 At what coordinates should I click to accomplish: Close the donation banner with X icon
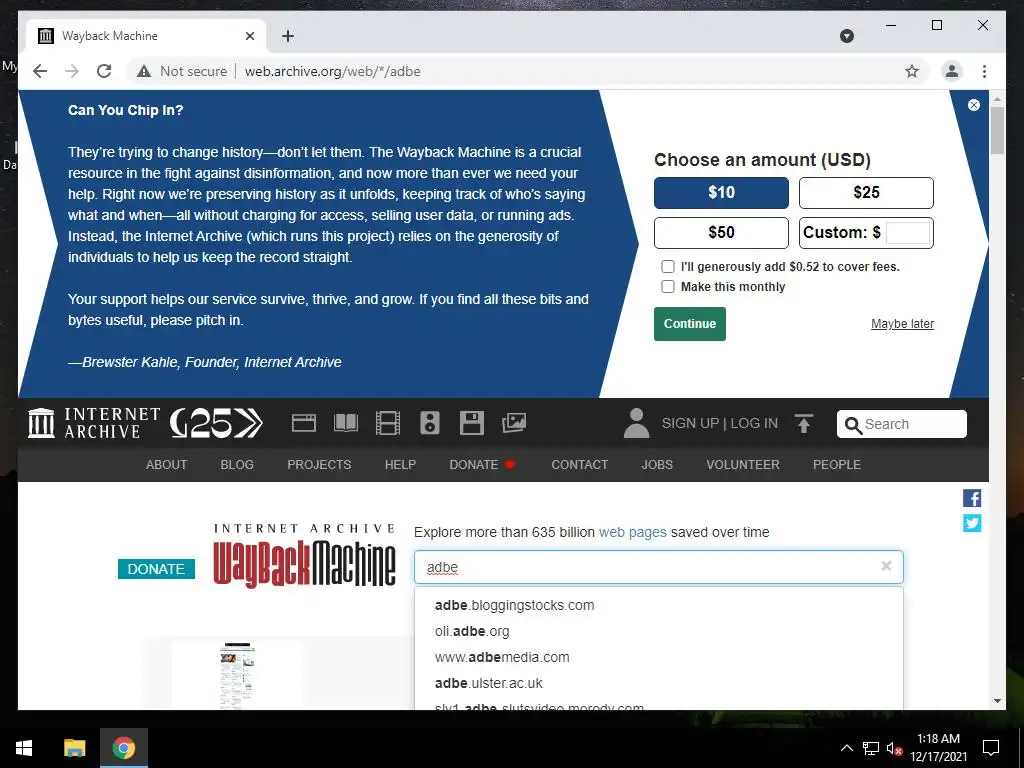tap(974, 104)
